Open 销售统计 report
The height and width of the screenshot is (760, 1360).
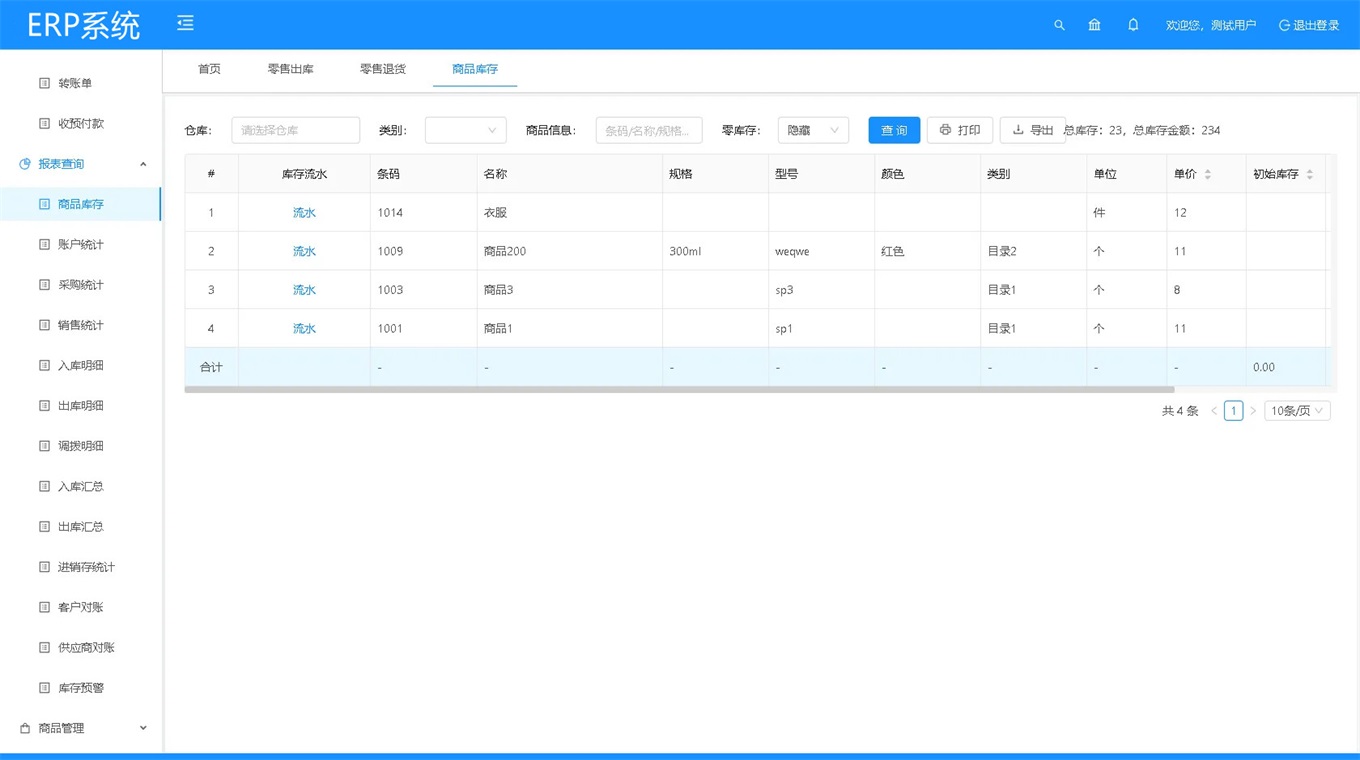click(80, 325)
